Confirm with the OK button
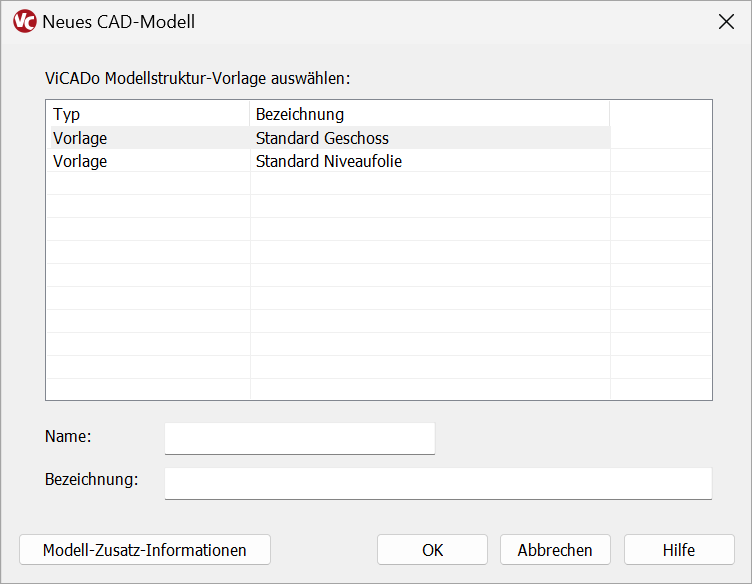Screen dimensions: 752x584 432,549
